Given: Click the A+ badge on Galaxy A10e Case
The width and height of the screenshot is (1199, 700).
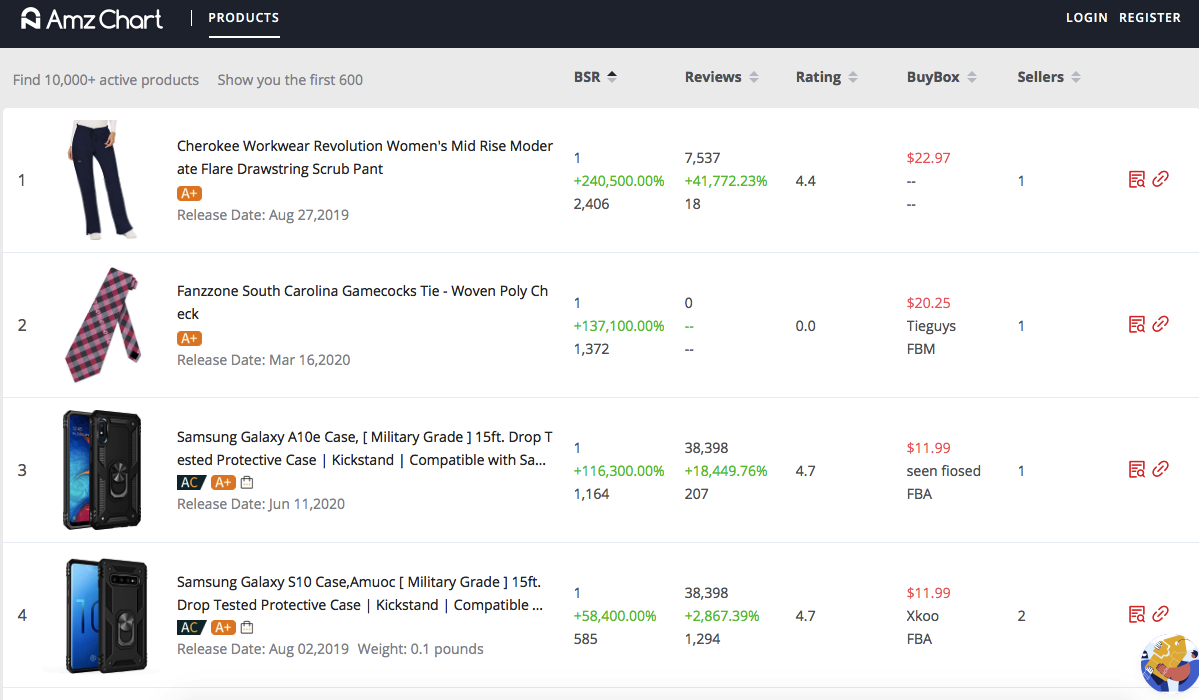Looking at the screenshot, I should click(x=223, y=483).
